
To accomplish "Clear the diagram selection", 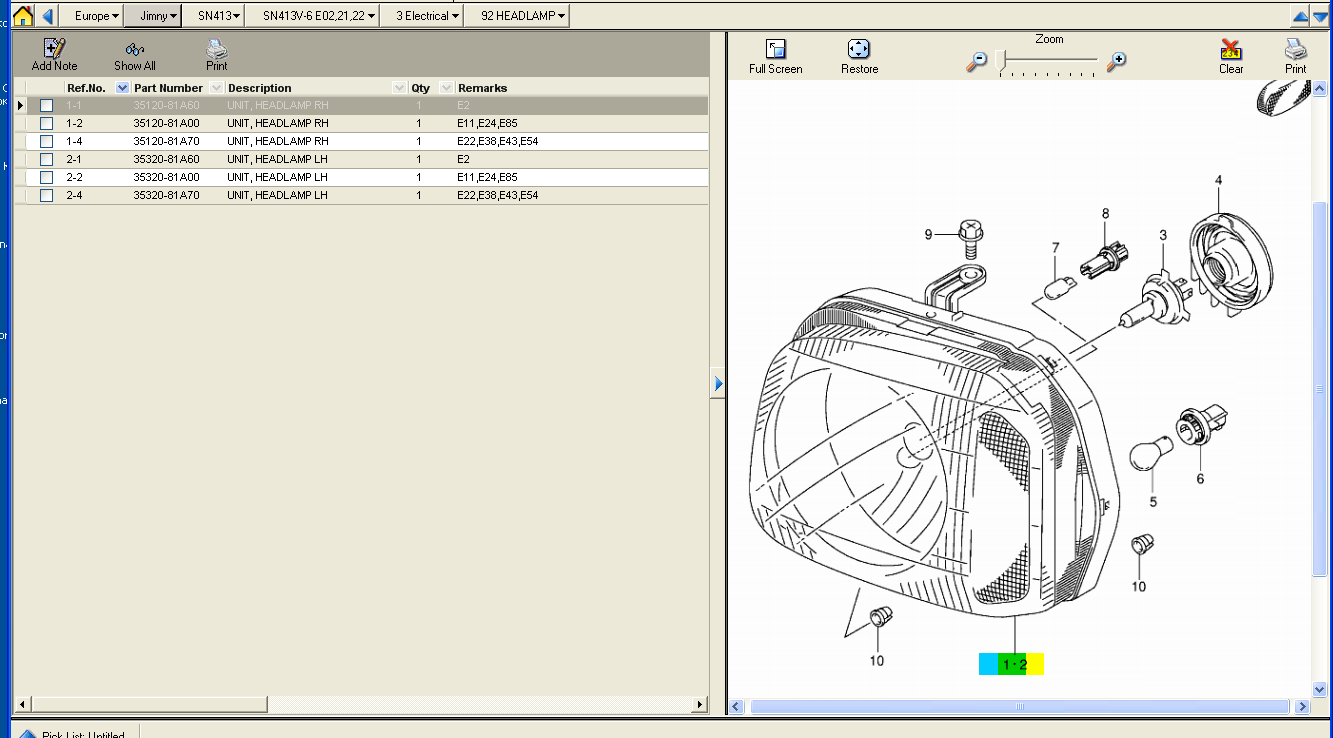I will (x=1231, y=50).
